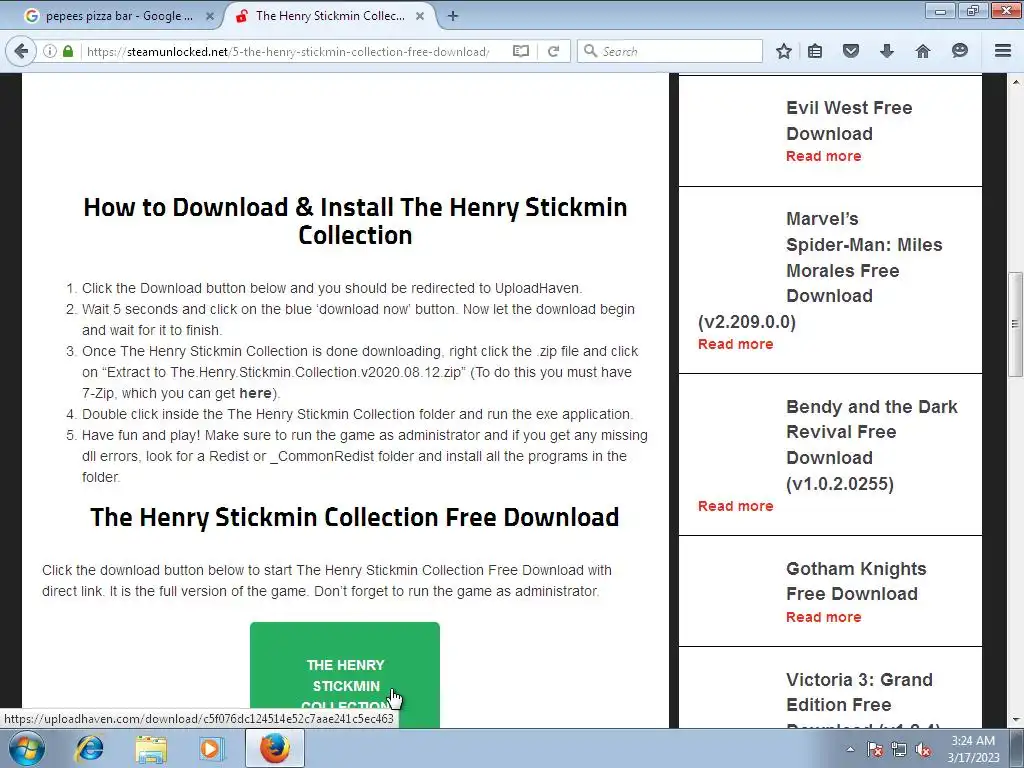The width and height of the screenshot is (1024, 768).
Task: Click the date 3/17/2023 in the tray
Action: click(x=973, y=758)
